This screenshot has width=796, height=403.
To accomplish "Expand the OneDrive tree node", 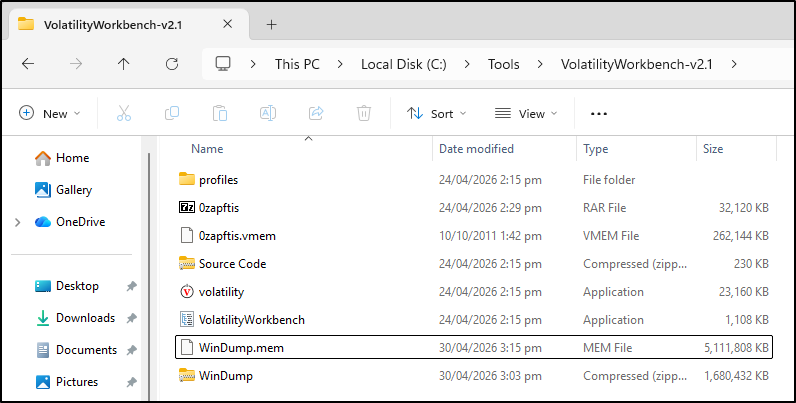I will coord(18,222).
